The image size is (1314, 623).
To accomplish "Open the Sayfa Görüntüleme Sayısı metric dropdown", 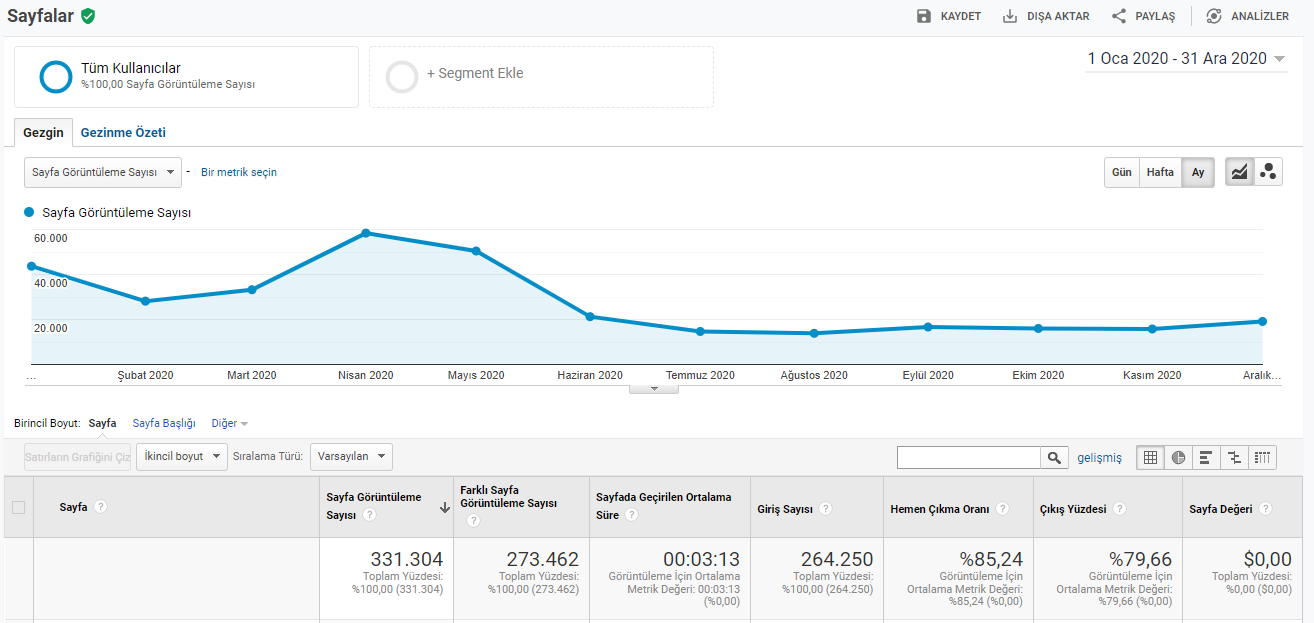I will 103,172.
